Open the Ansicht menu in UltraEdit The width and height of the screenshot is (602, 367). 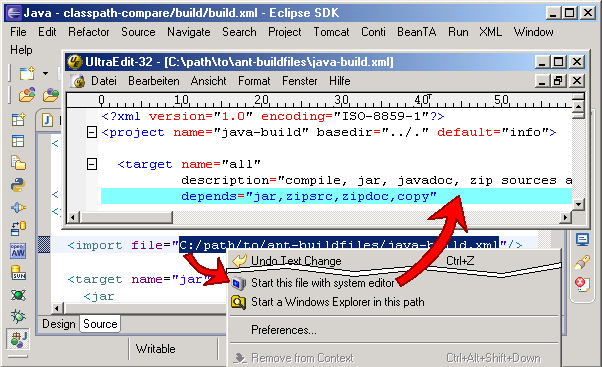(x=208, y=81)
